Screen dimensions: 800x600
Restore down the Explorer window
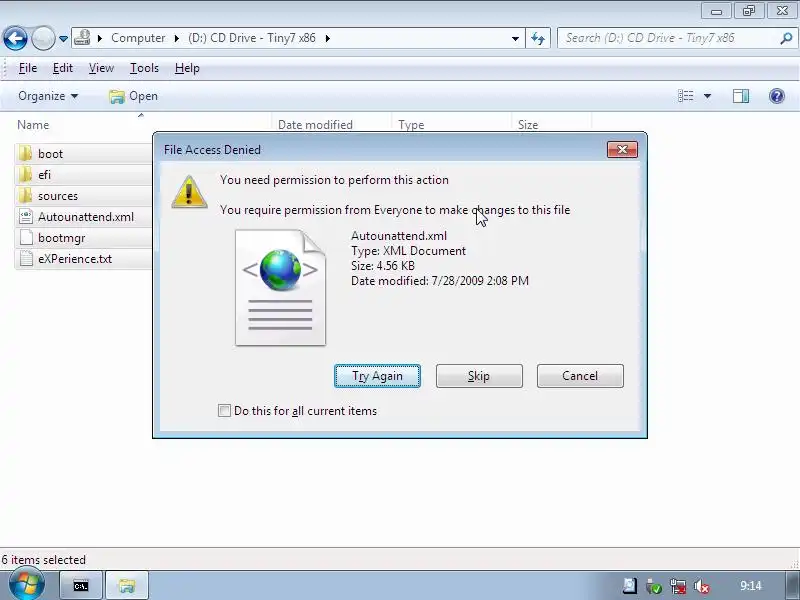pos(748,11)
